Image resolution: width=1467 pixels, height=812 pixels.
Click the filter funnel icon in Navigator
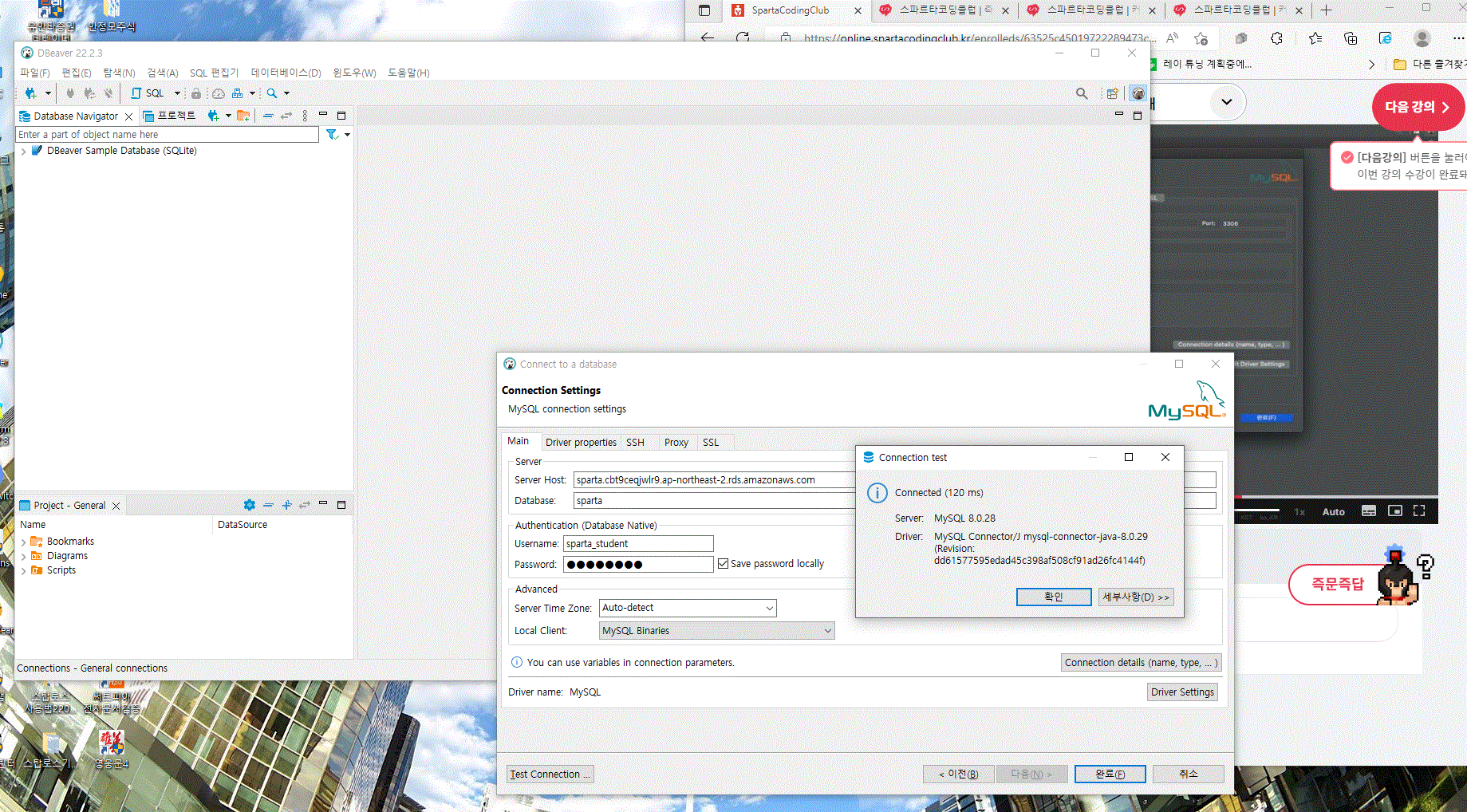coord(332,135)
